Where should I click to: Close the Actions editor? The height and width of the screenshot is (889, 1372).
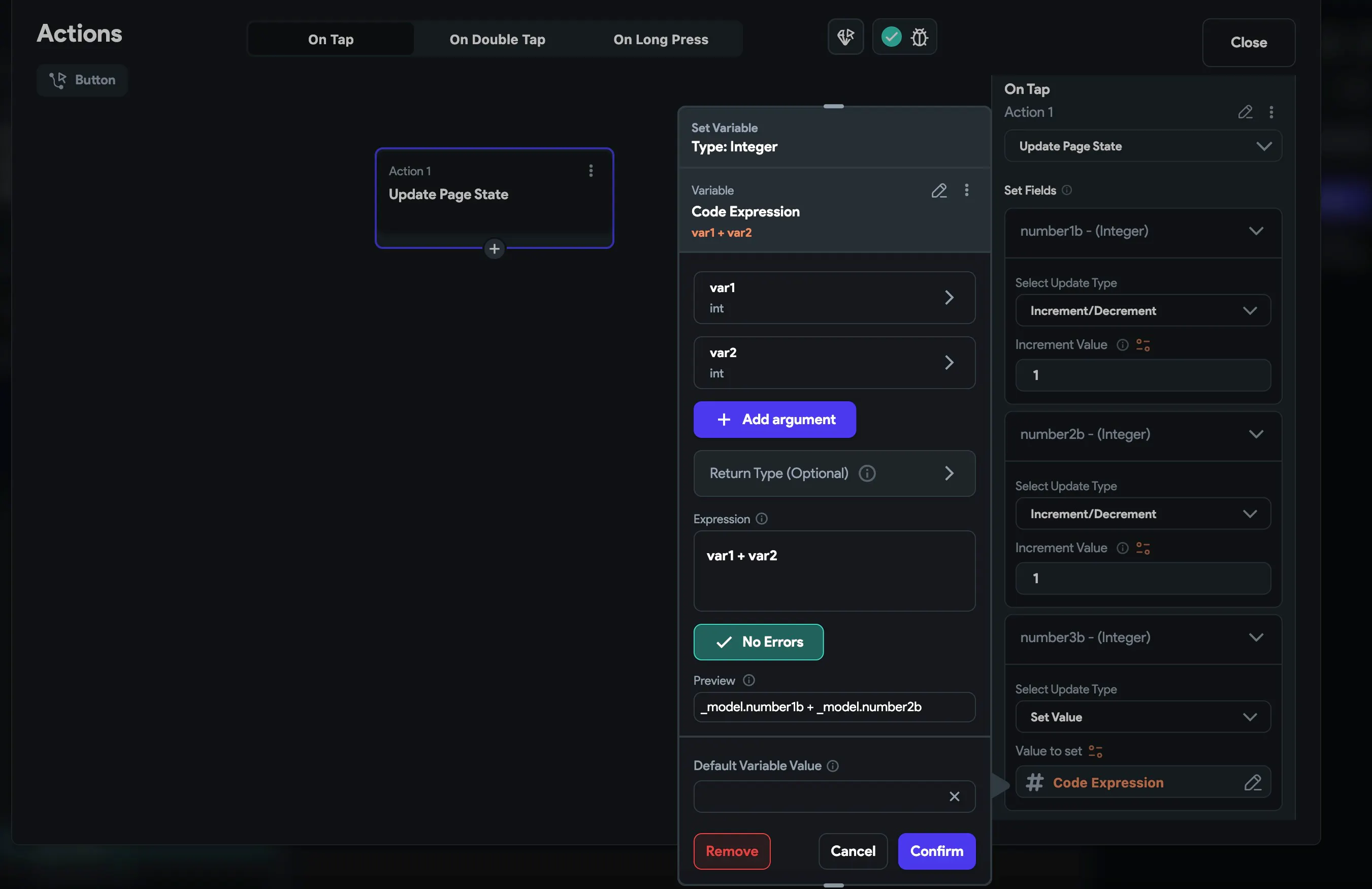(1249, 42)
